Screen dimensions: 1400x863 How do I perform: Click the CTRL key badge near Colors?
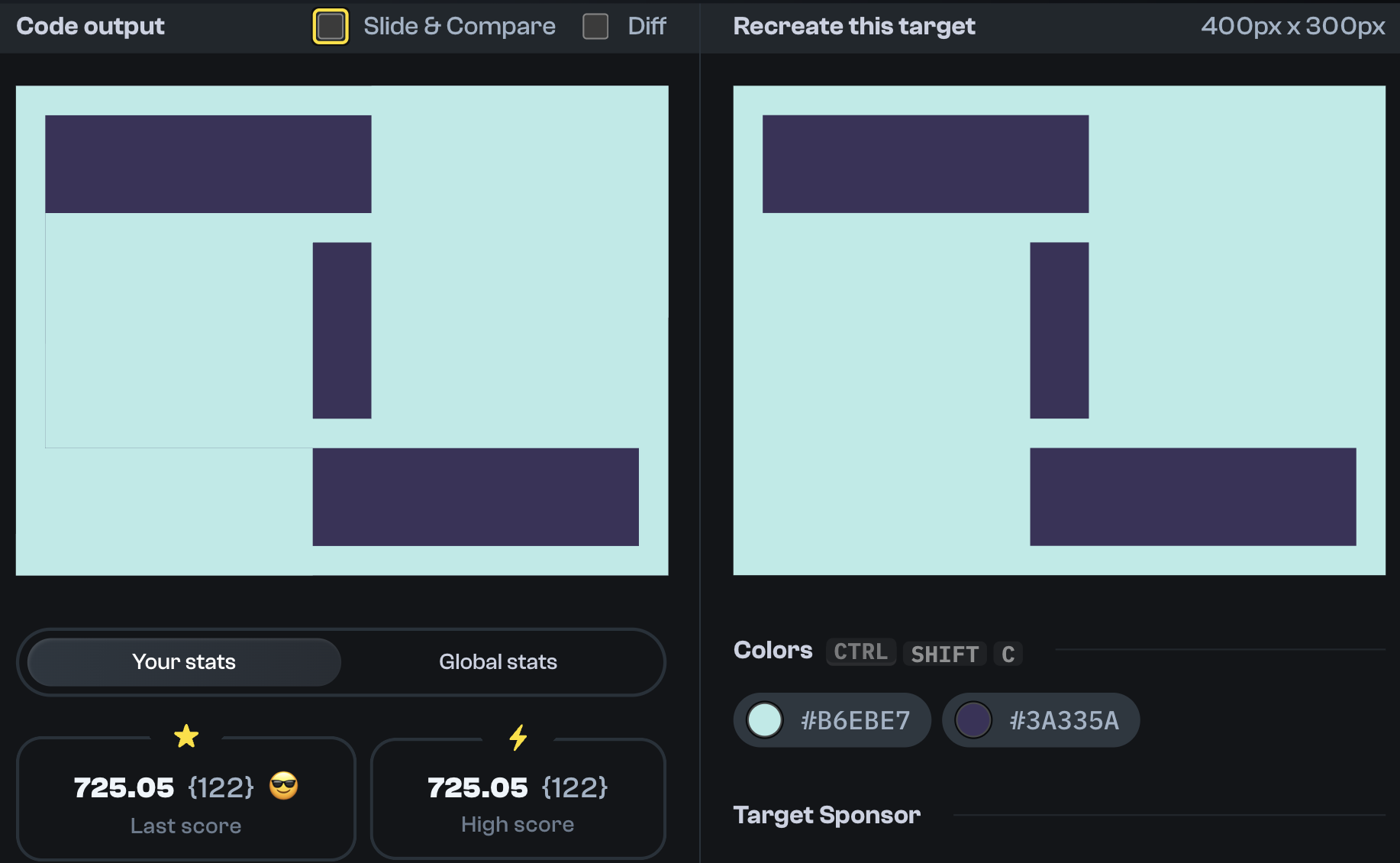pyautogui.click(x=860, y=651)
